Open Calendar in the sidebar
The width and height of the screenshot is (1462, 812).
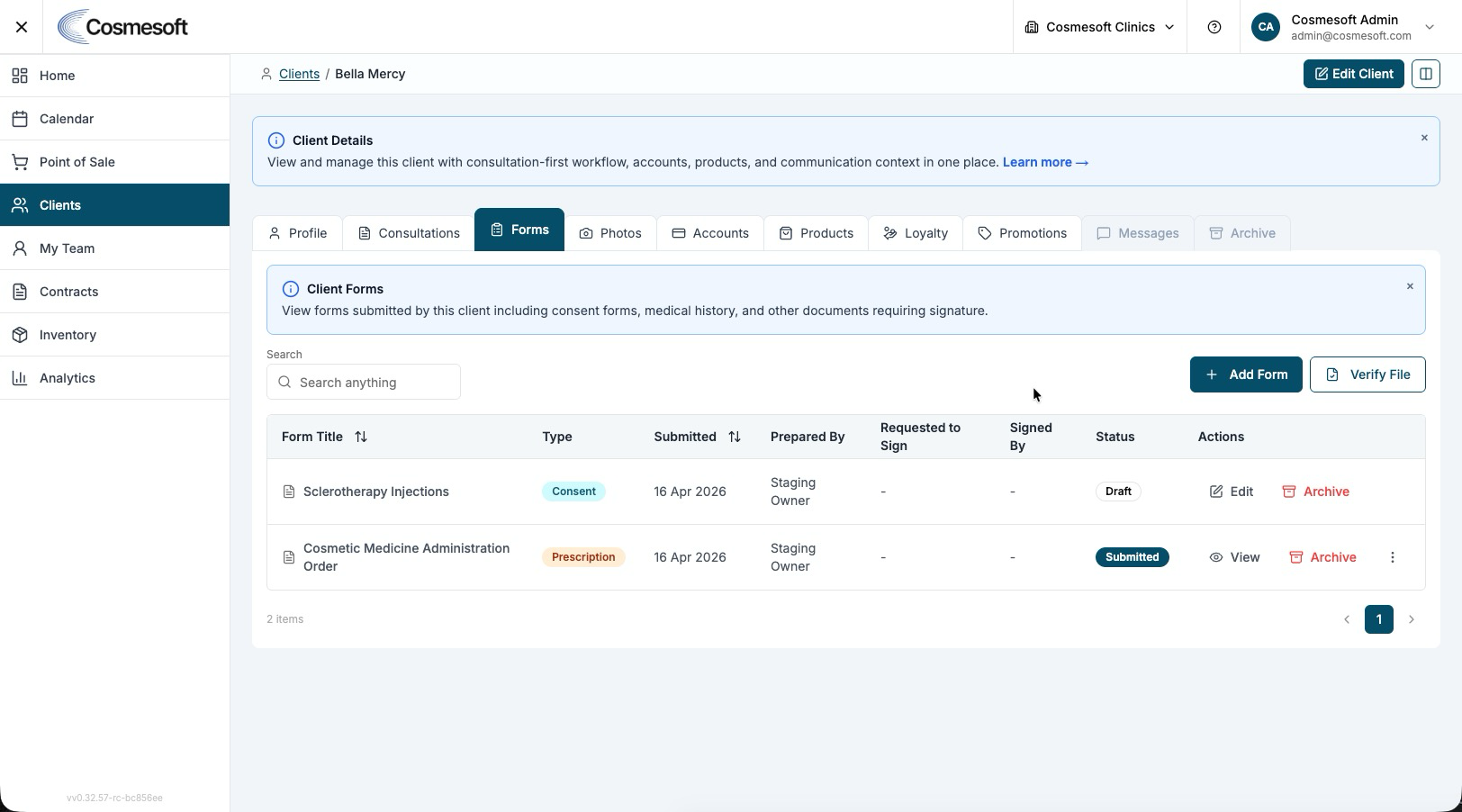114,119
